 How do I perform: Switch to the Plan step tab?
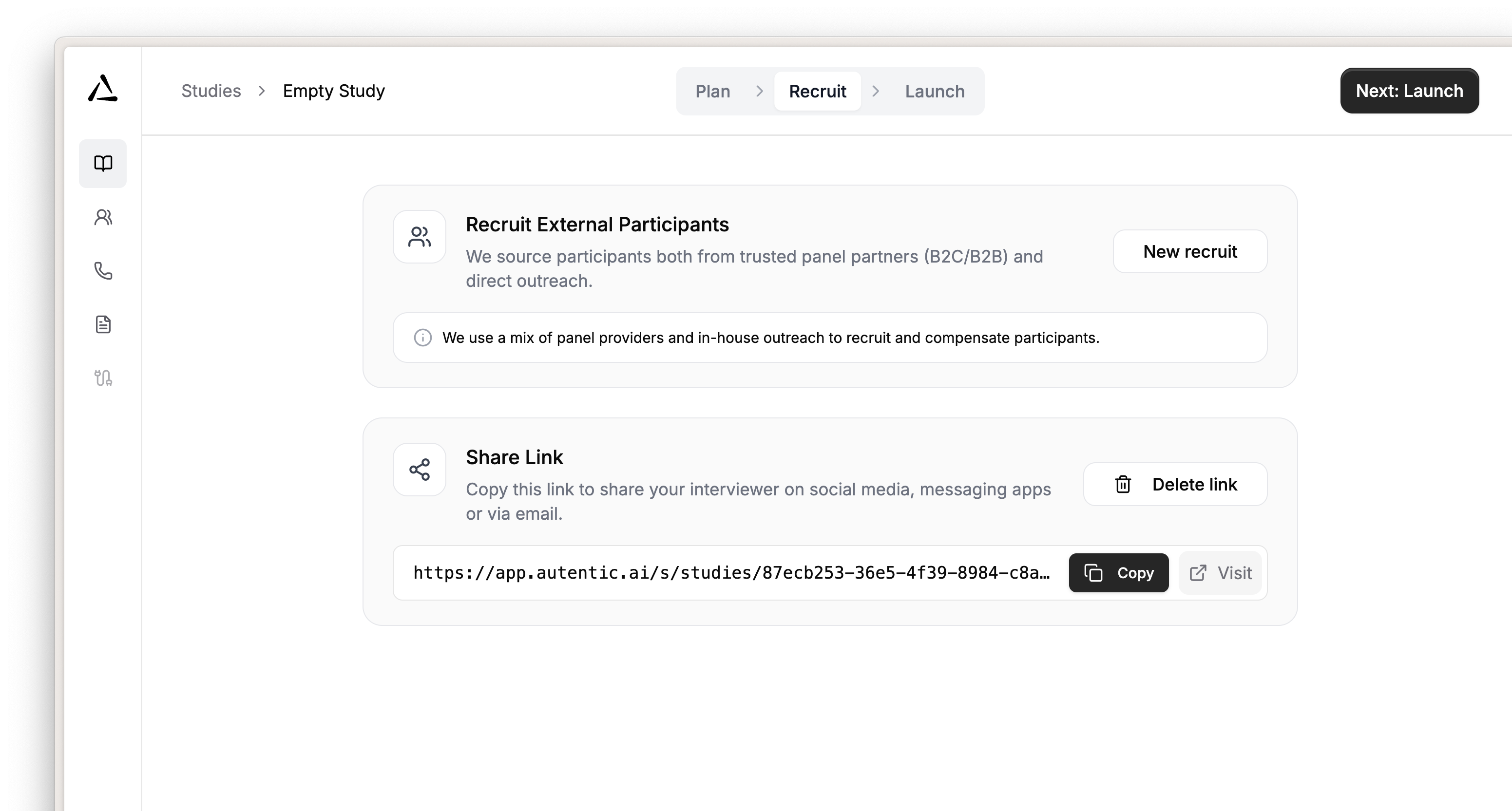click(x=712, y=92)
